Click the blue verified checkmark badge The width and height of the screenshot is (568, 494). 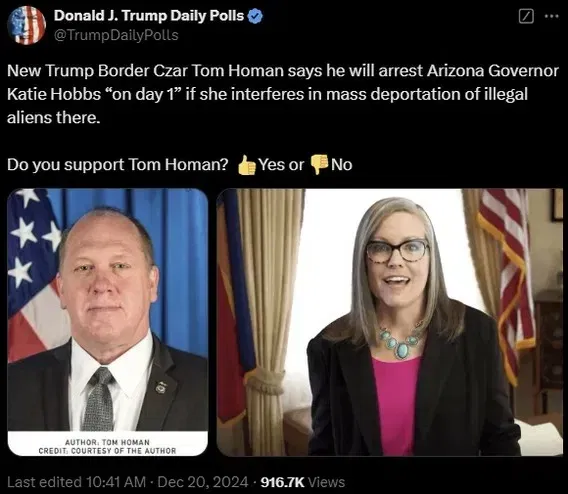tap(255, 16)
